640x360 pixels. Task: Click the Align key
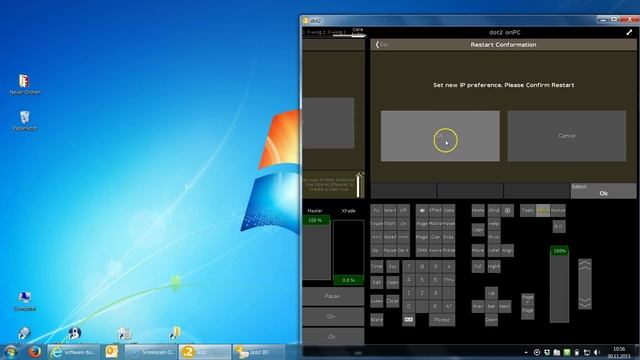pos(507,251)
